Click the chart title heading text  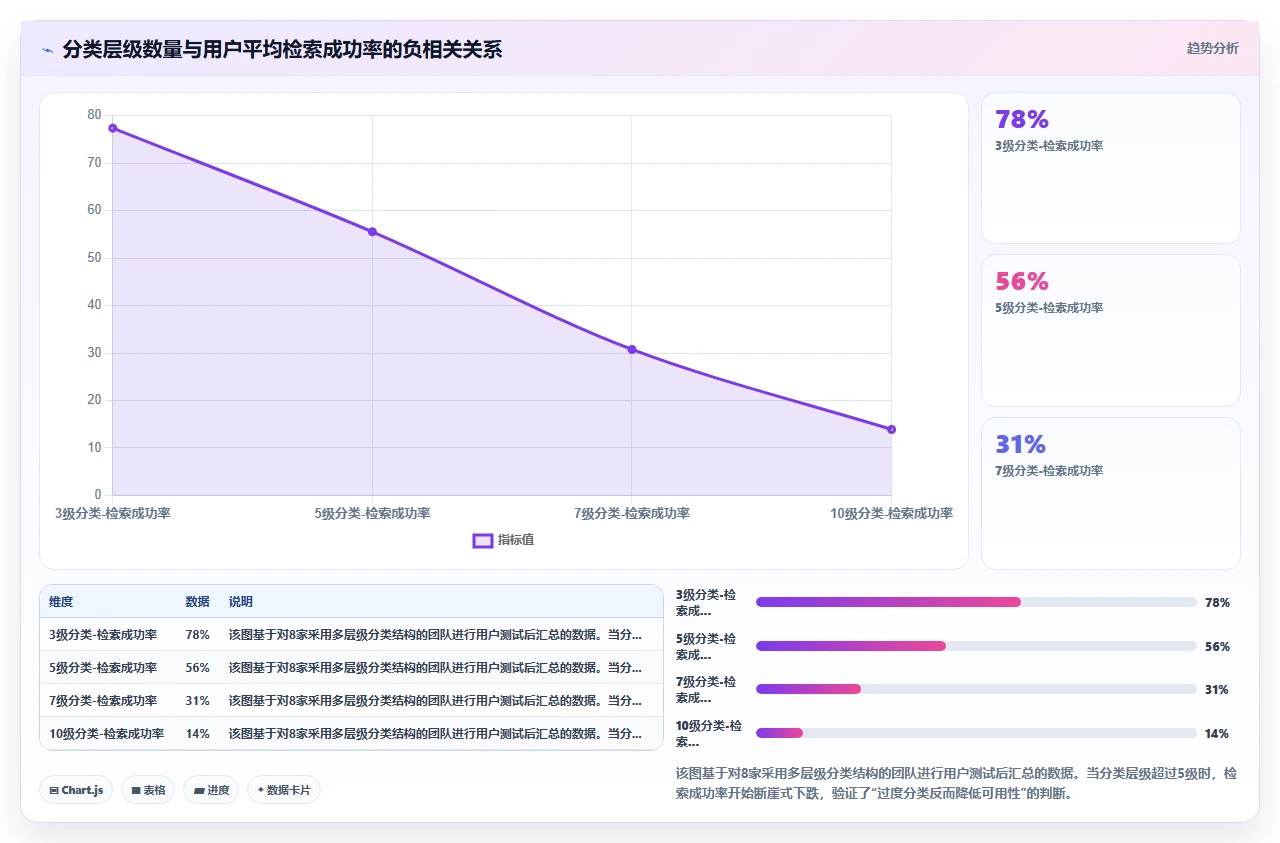pyautogui.click(x=282, y=49)
